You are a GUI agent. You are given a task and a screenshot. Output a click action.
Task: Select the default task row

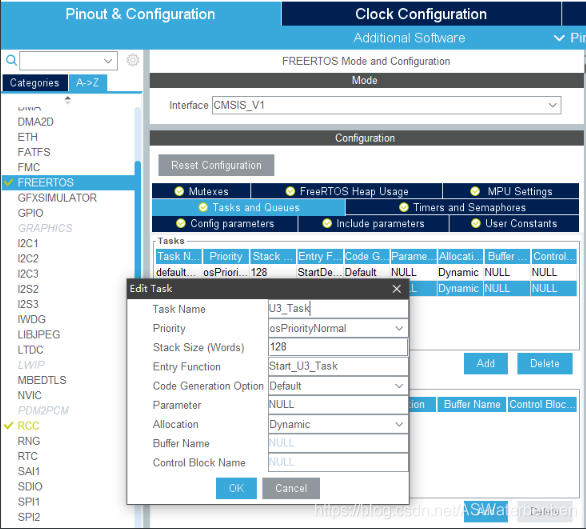(x=366, y=272)
